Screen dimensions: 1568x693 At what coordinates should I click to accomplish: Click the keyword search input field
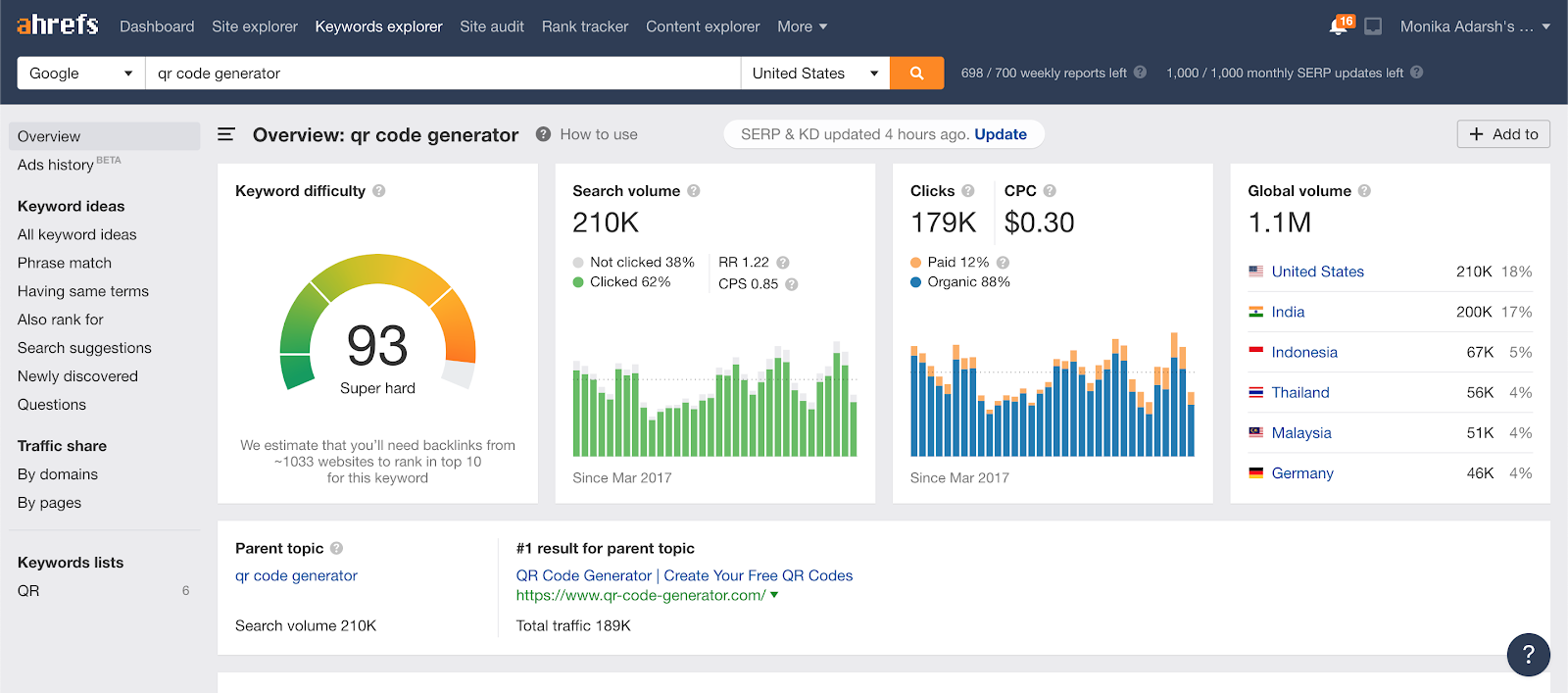443,73
